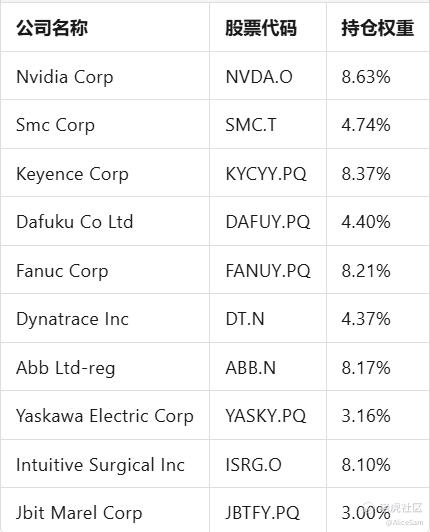
Task: Click the SMC.T stock code
Action: click(x=251, y=125)
